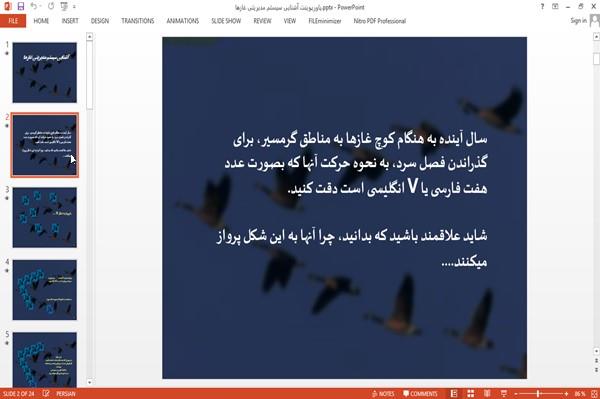Click the zoom slider handle
This screenshot has height=399, width=600.
538,394
